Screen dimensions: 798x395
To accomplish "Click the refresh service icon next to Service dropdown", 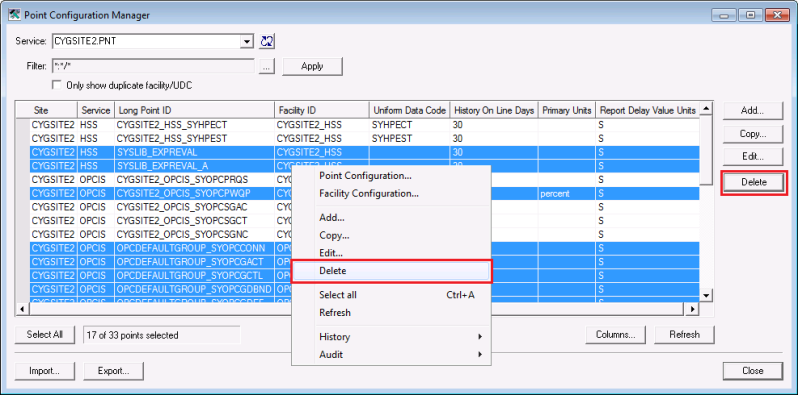I will [x=267, y=41].
